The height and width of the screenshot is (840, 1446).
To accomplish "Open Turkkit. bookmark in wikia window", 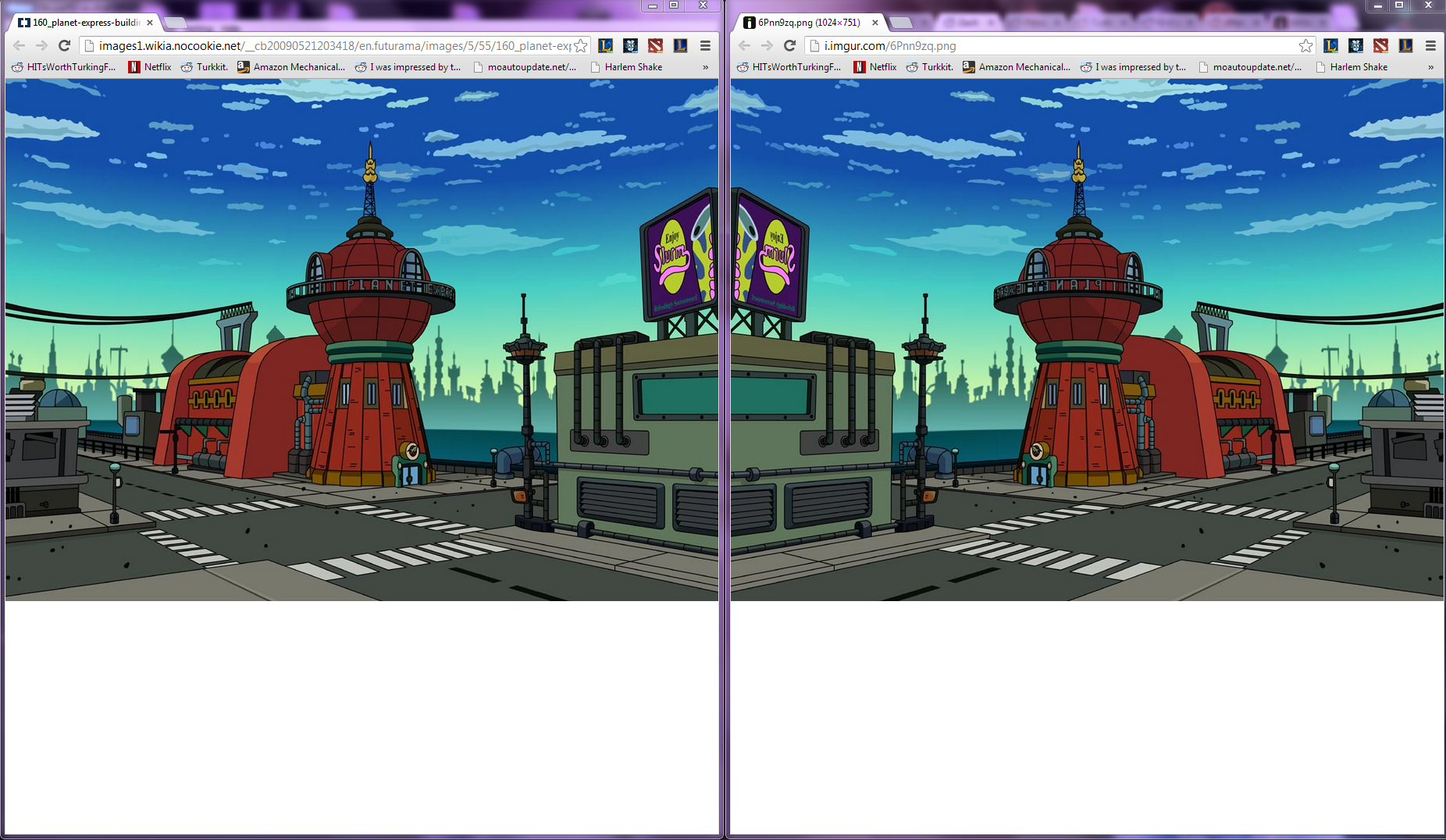I will [x=205, y=67].
